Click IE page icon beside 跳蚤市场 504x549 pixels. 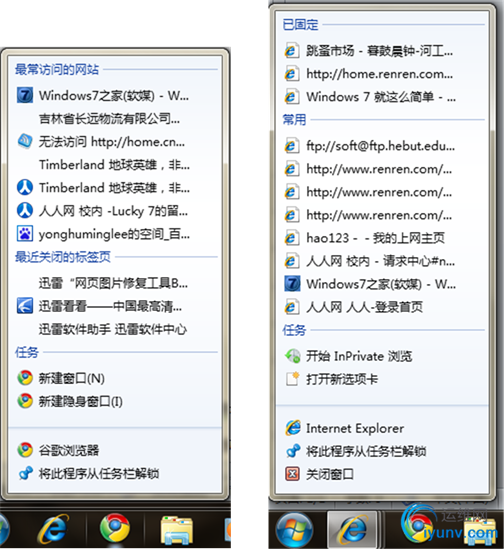coord(292,51)
